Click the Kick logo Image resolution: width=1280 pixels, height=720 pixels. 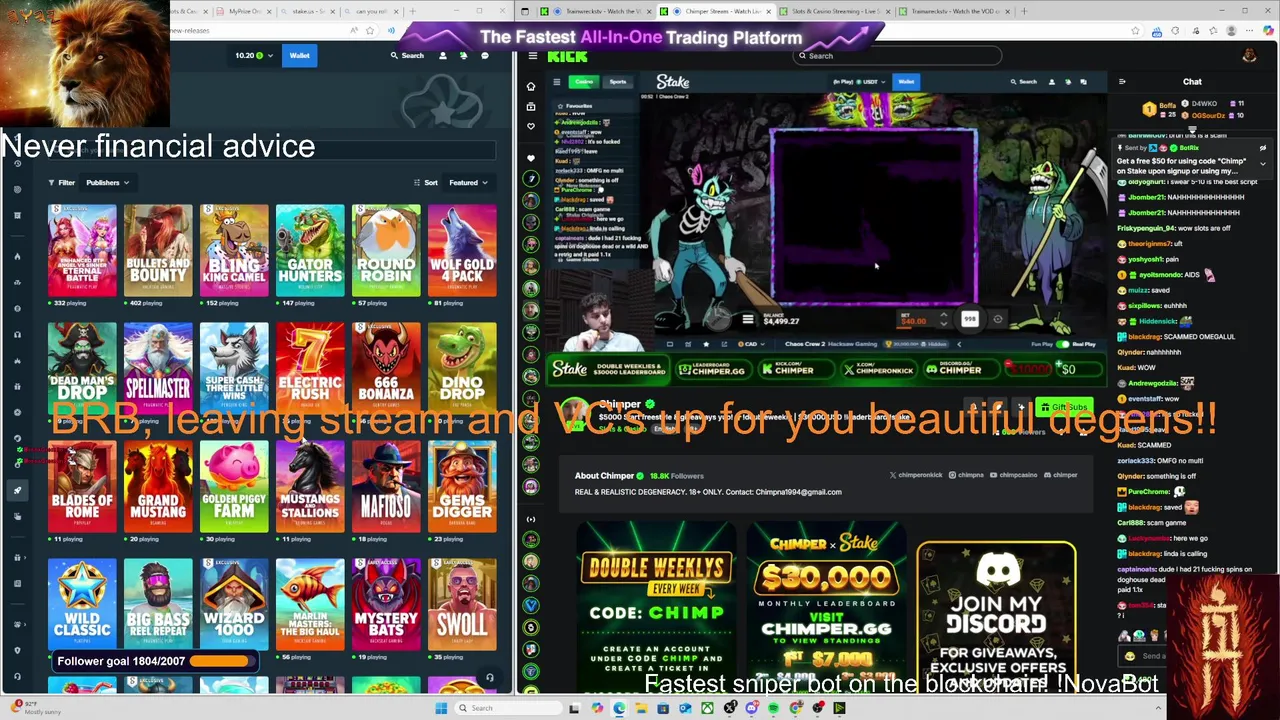click(567, 56)
